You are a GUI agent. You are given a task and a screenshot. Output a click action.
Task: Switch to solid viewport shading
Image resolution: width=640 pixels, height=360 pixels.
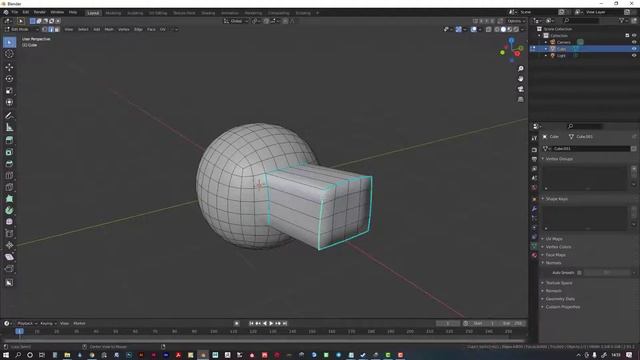tap(503, 29)
